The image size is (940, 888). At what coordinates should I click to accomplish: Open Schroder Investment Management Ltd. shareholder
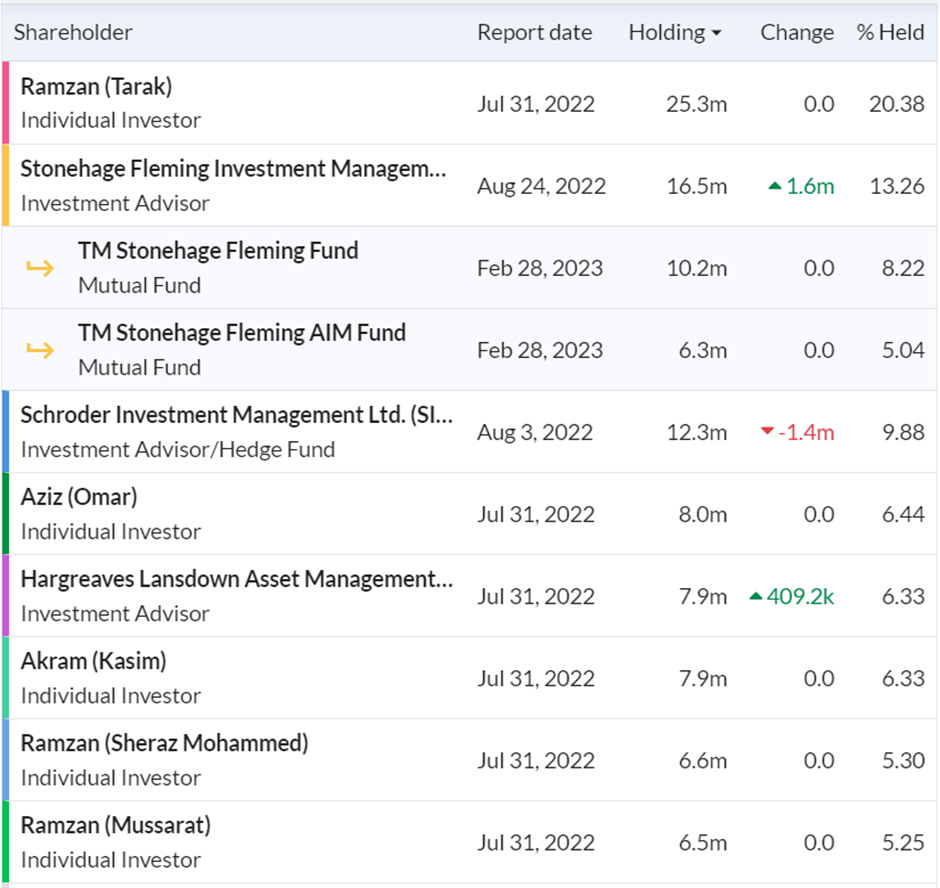(237, 415)
